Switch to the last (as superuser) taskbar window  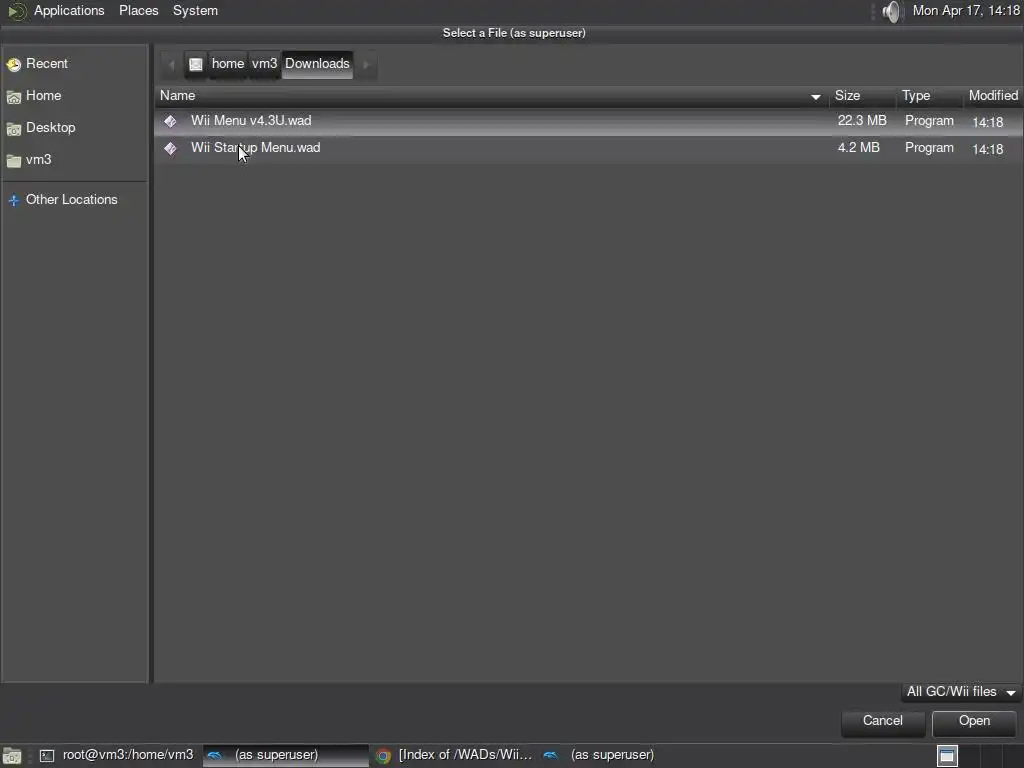[x=621, y=756]
